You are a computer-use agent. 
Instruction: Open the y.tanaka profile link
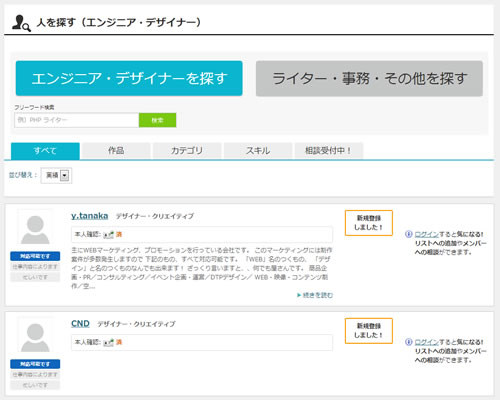[x=90, y=216]
